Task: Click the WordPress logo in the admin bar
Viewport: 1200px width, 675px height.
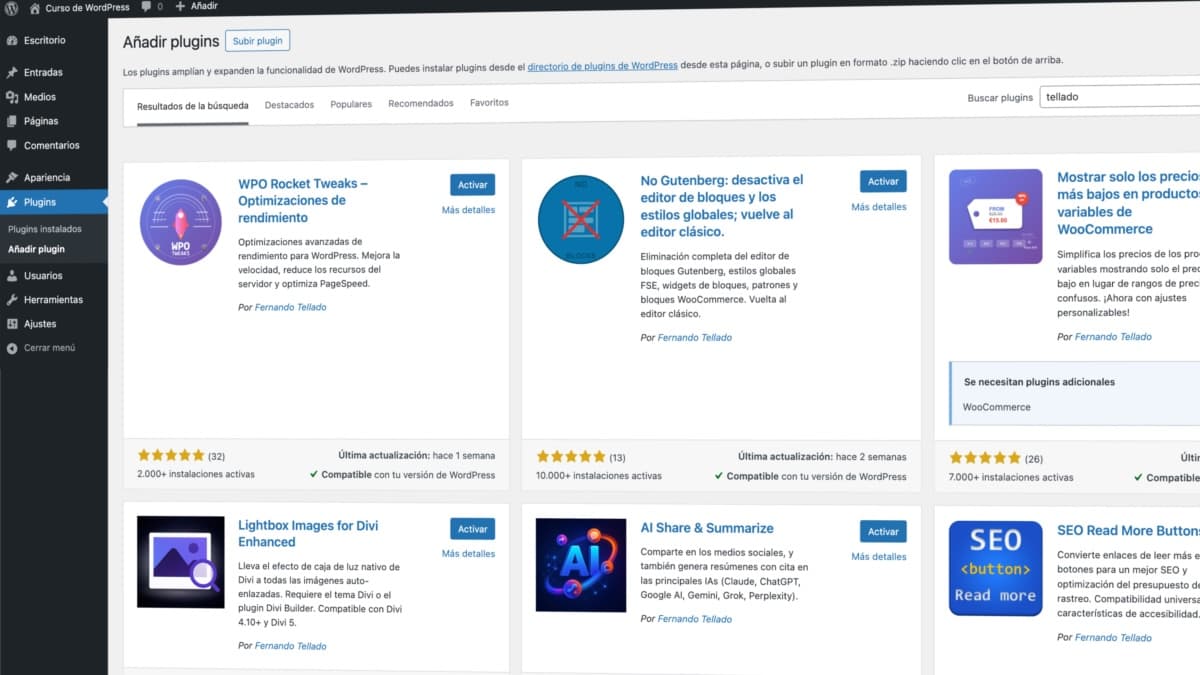Action: pos(10,7)
